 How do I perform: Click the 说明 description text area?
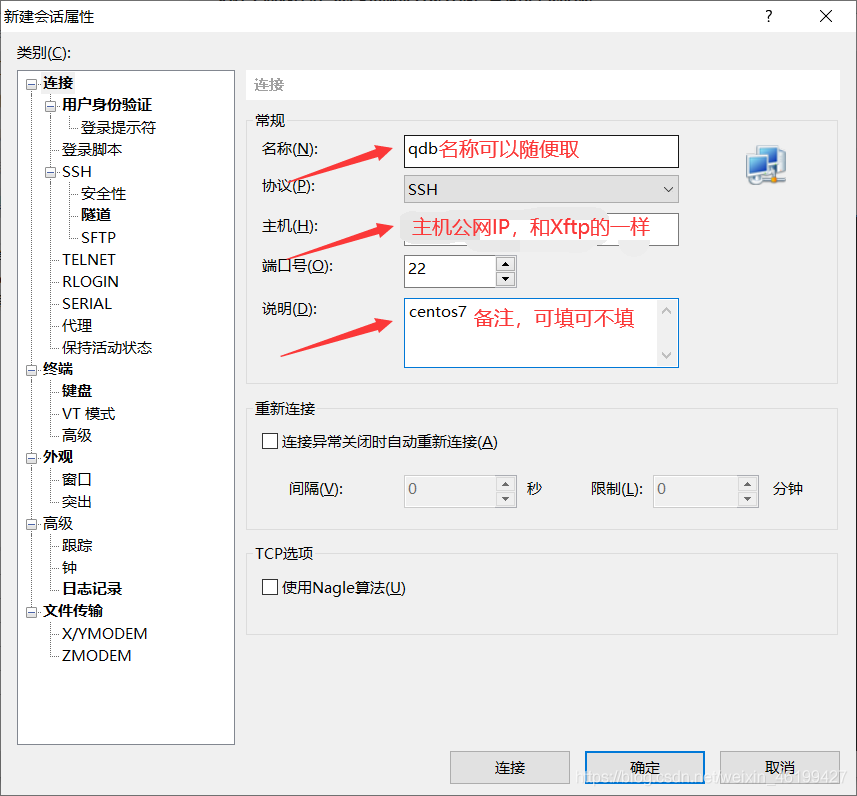tap(541, 333)
